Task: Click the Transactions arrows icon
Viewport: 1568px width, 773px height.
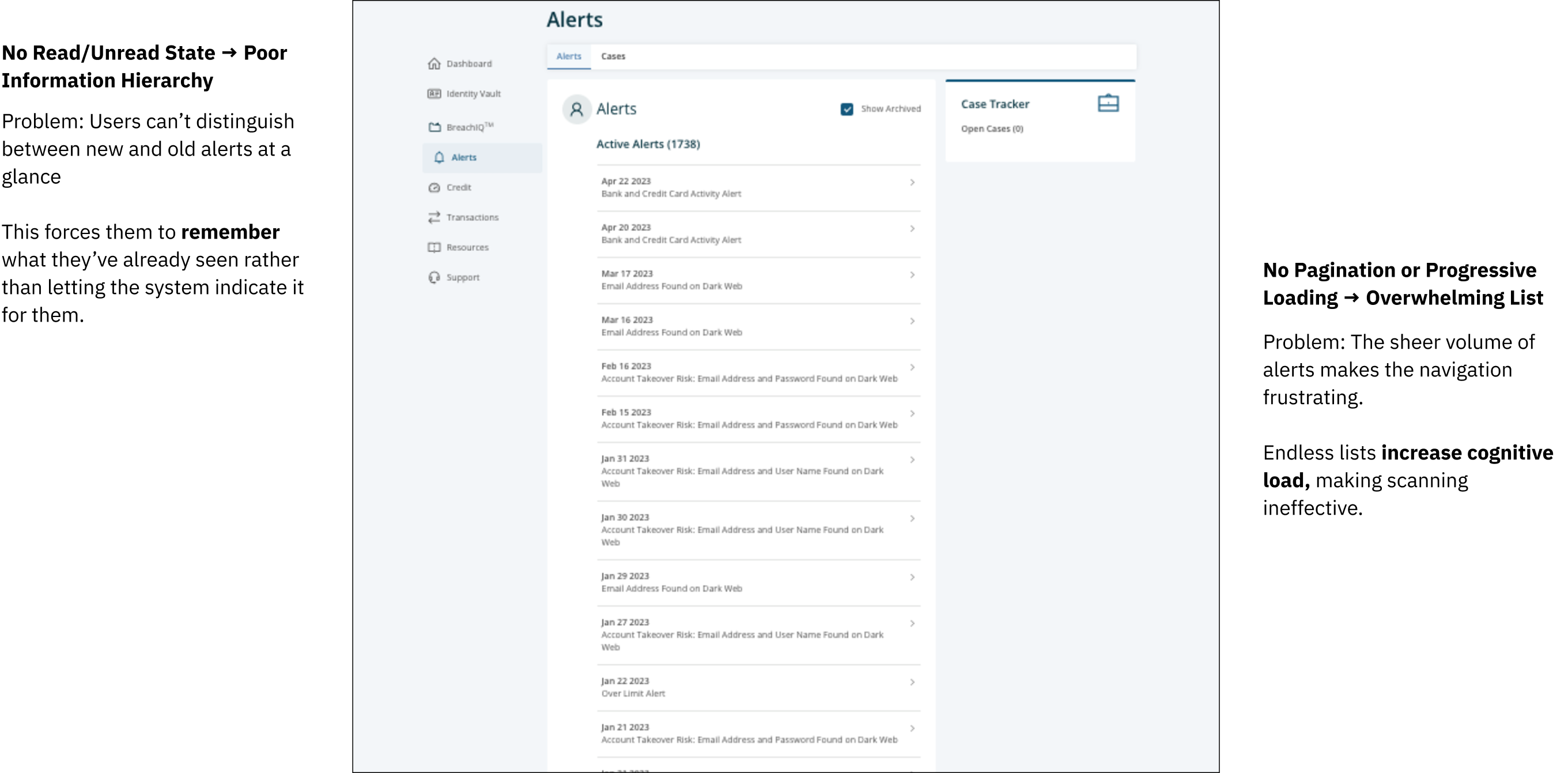Action: coord(434,217)
